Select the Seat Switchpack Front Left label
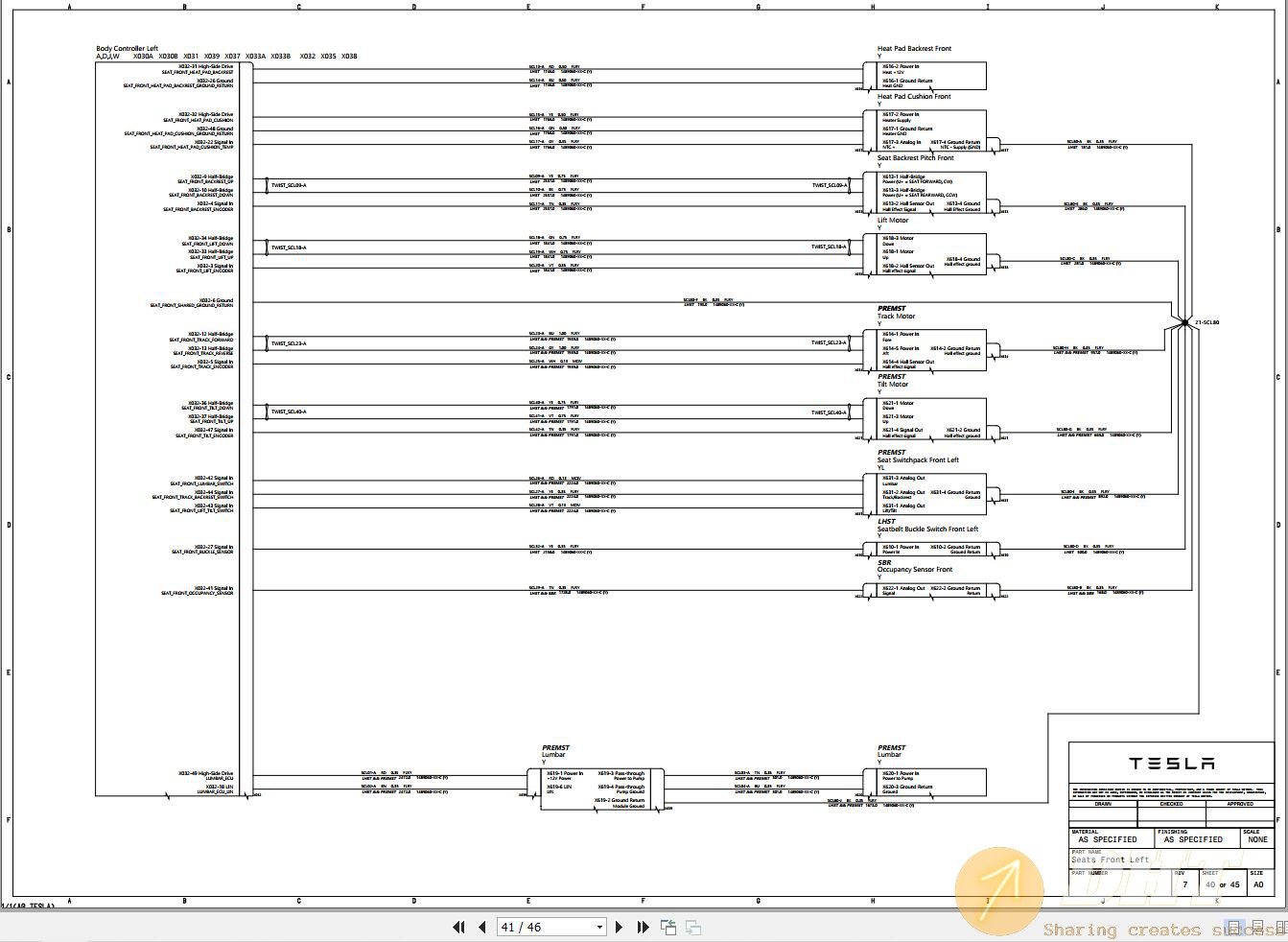The height and width of the screenshot is (942, 1288). pos(918,459)
